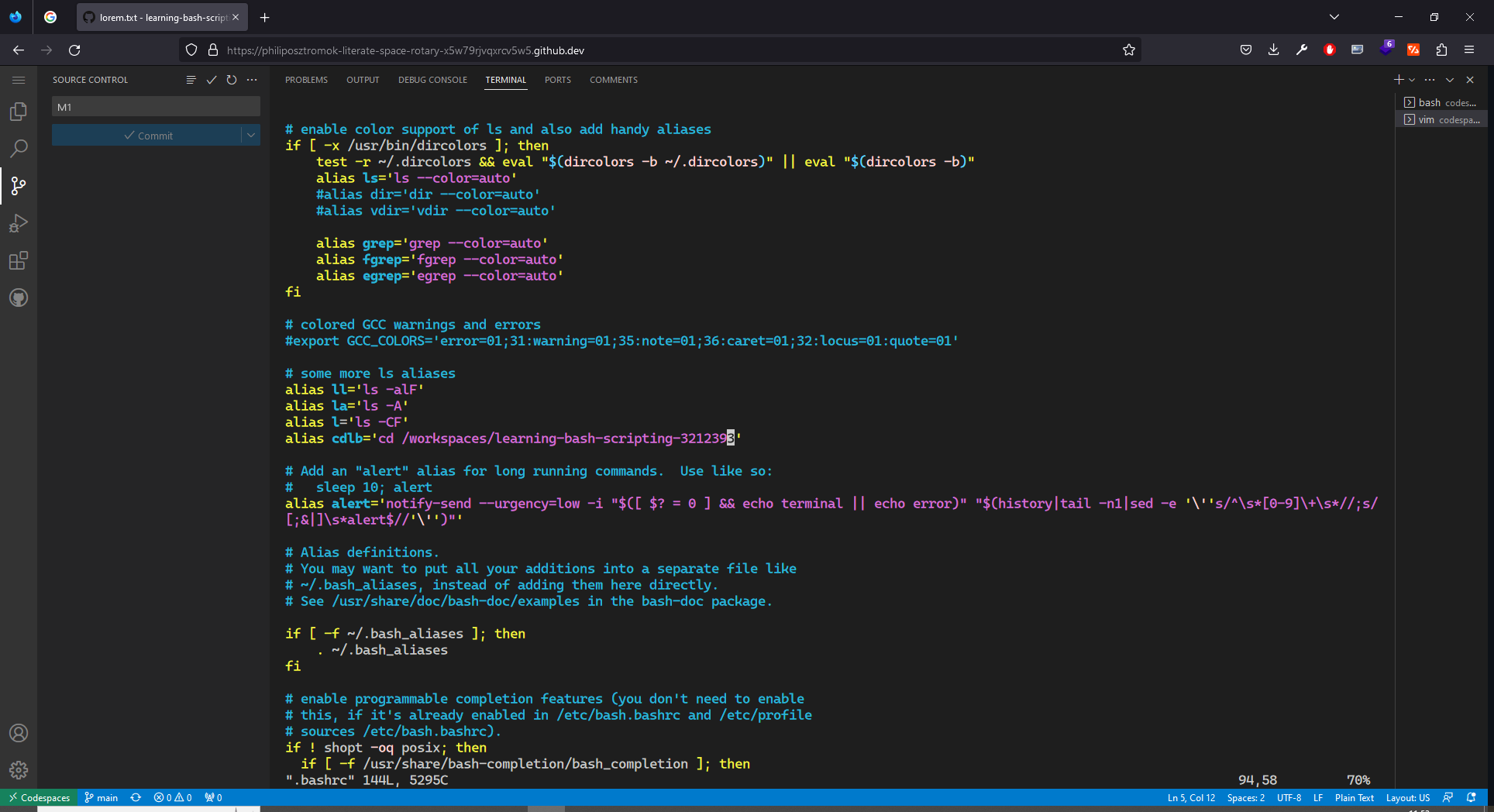Viewport: 1494px width, 812px height.
Task: Open the Ports tab
Action: (x=558, y=80)
